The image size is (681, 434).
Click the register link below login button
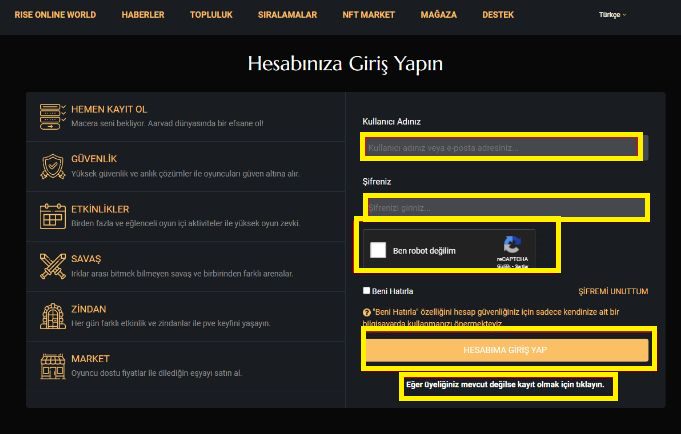pos(505,384)
